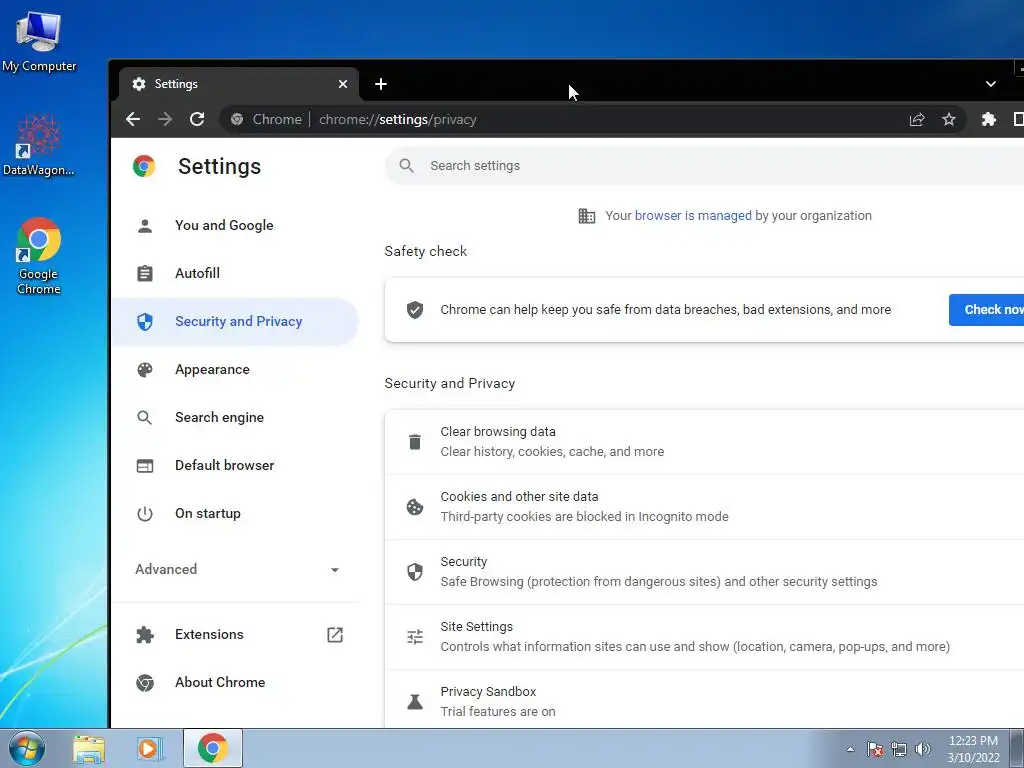Click the network tray icon
The width and height of the screenshot is (1024, 768).
pyautogui.click(x=899, y=750)
